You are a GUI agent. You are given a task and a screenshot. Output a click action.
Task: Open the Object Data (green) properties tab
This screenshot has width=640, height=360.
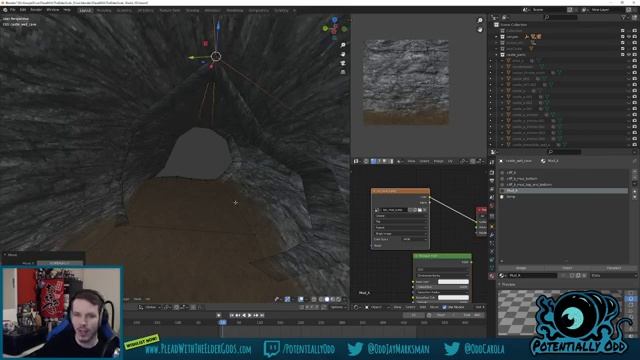pos(492,268)
